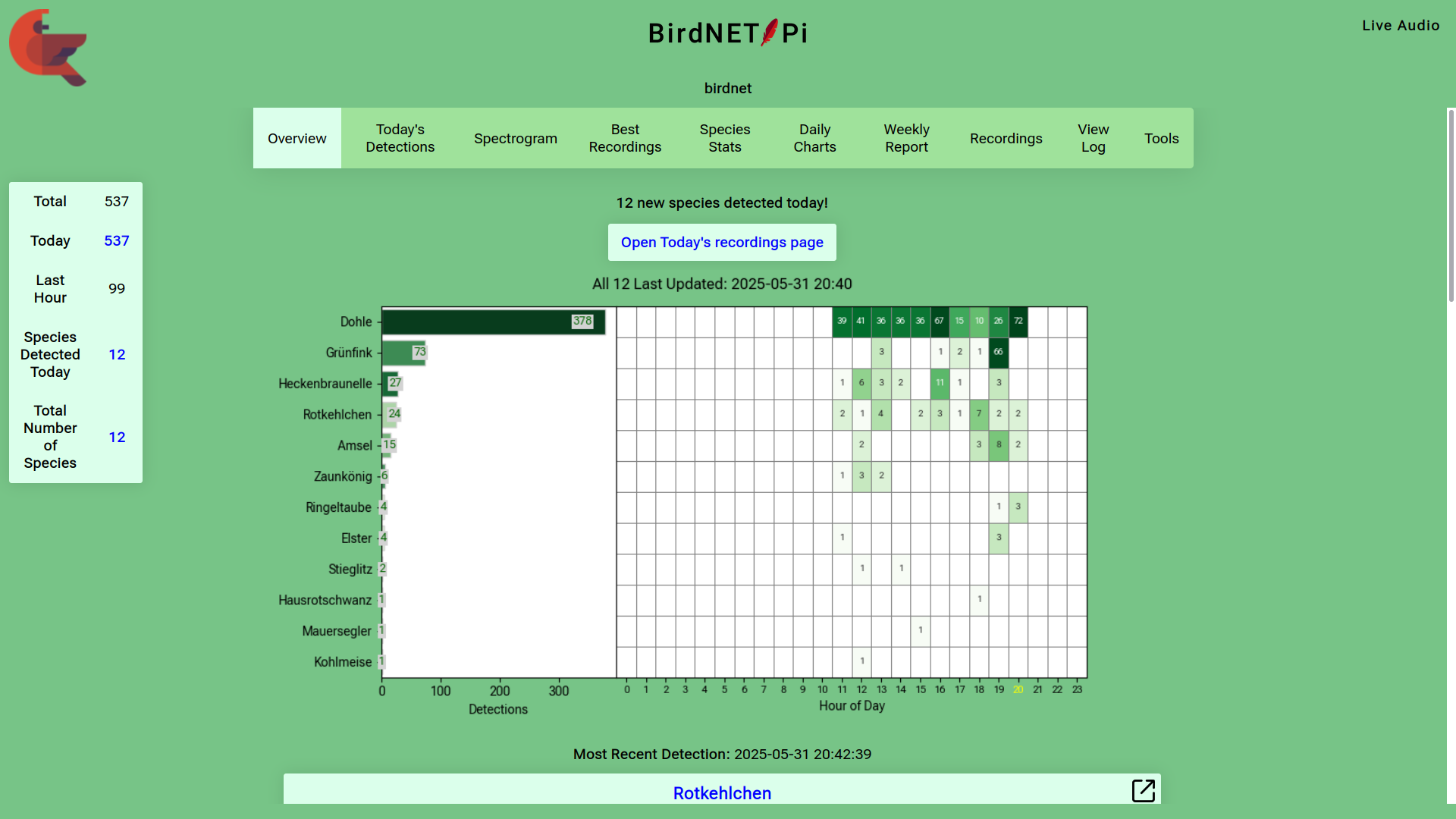Click Total Number of Species value 12
The width and height of the screenshot is (1456, 819).
point(117,437)
